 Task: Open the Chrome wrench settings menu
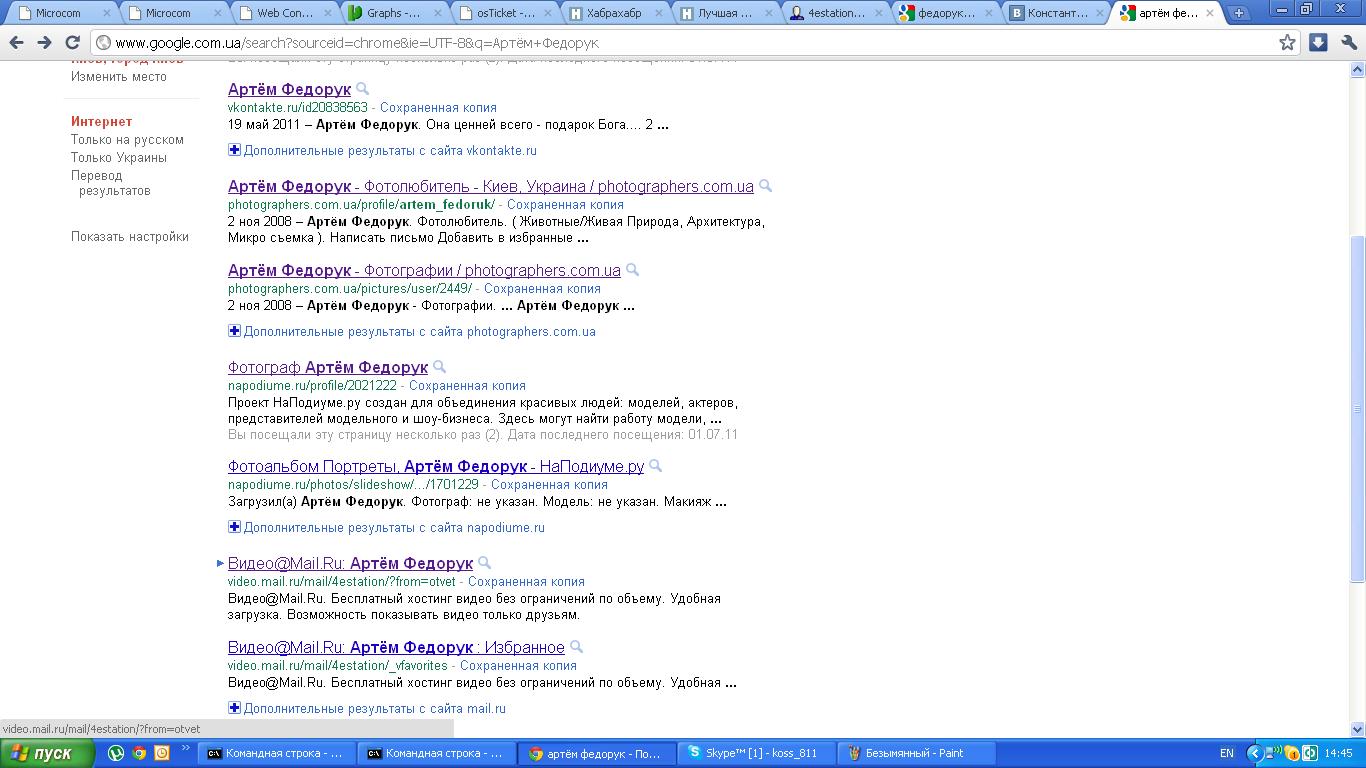1349,42
